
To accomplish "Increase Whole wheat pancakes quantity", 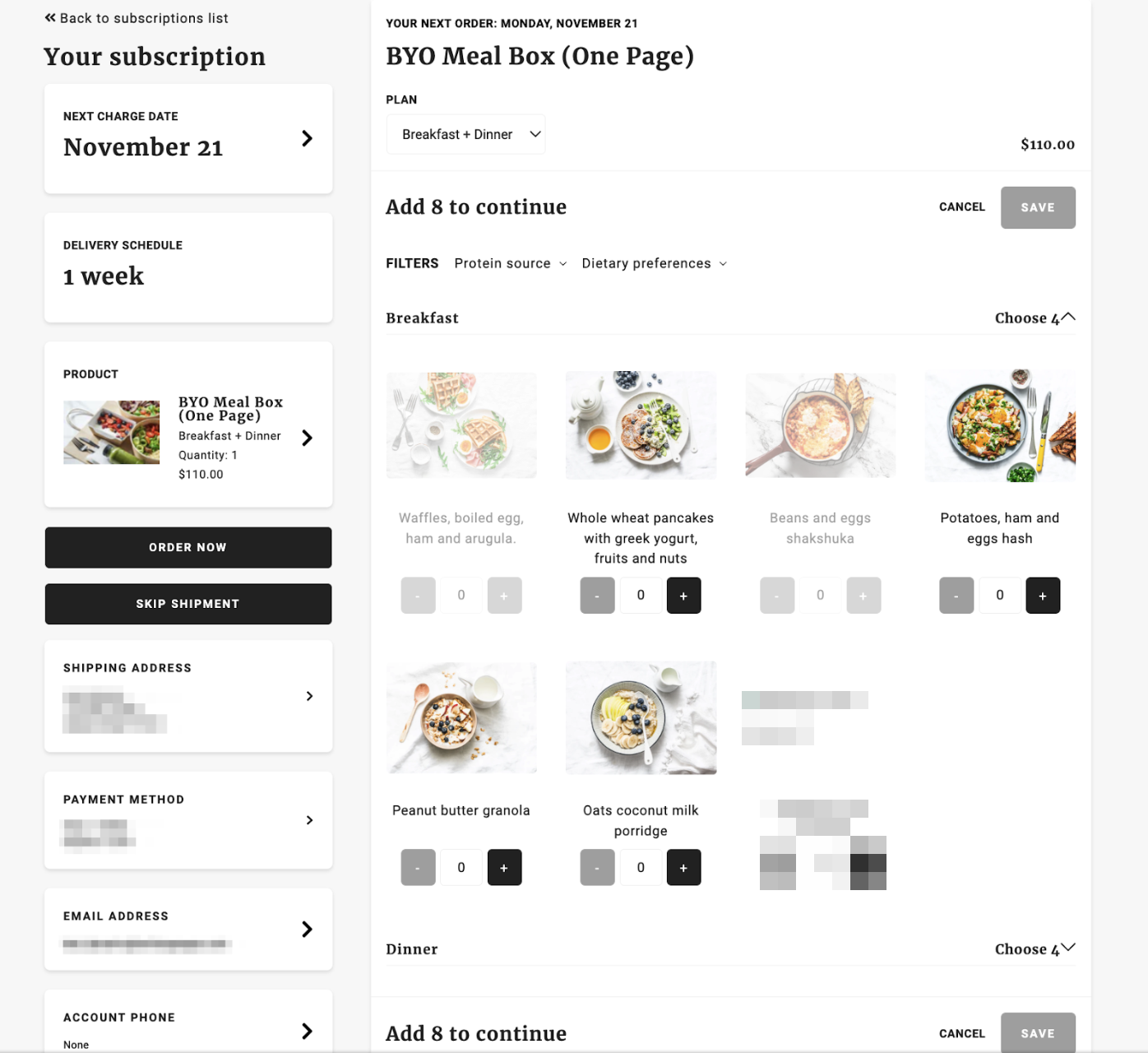I will point(683,595).
